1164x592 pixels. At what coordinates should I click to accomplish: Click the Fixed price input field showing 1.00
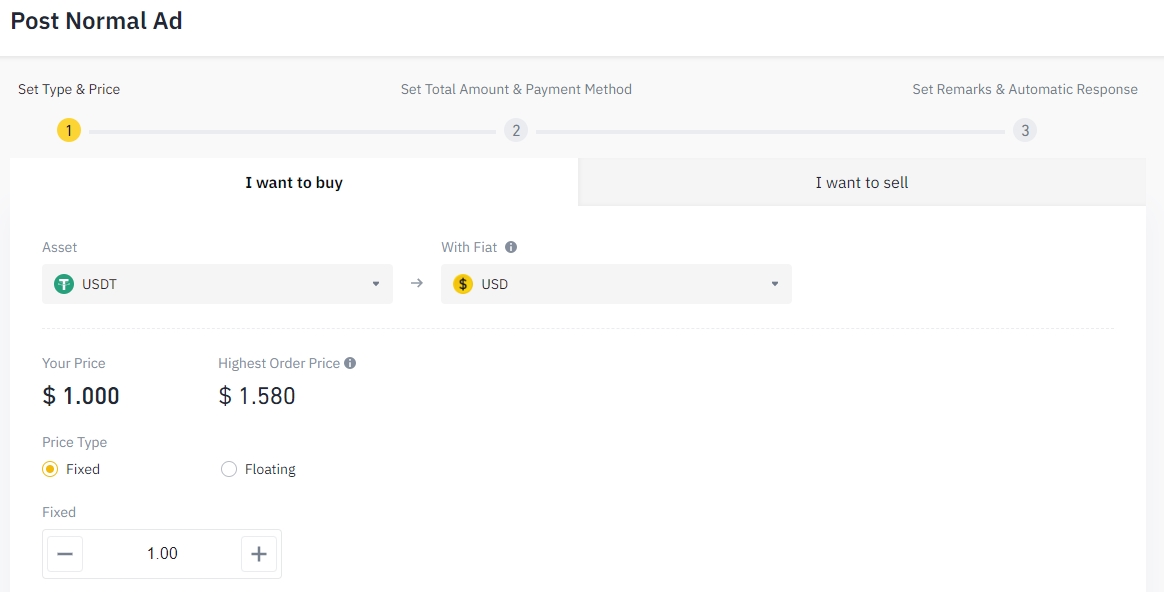(x=162, y=554)
